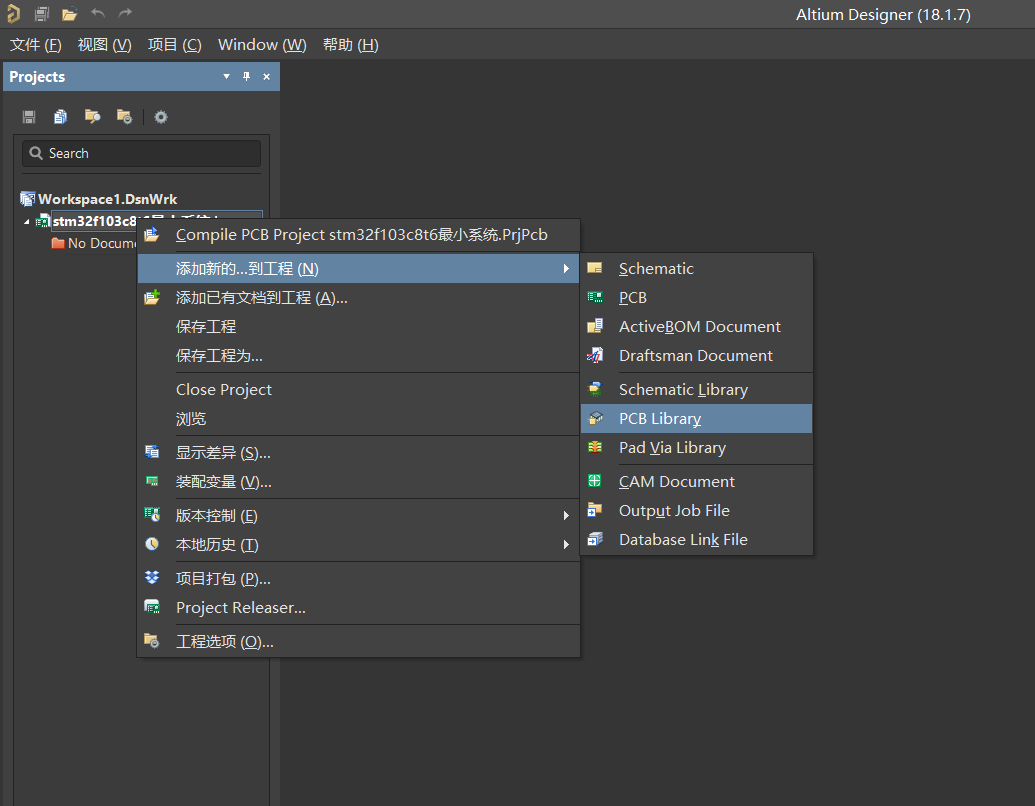Choose Close Project from context menu
Viewport: 1035px width, 806px height.
pyautogui.click(x=358, y=389)
